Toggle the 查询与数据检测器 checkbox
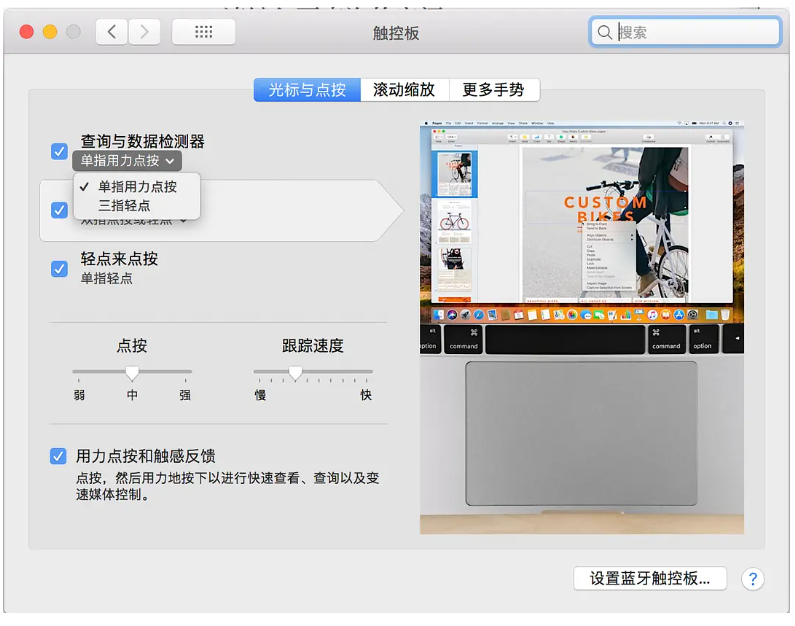The width and height of the screenshot is (795, 626). click(59, 151)
